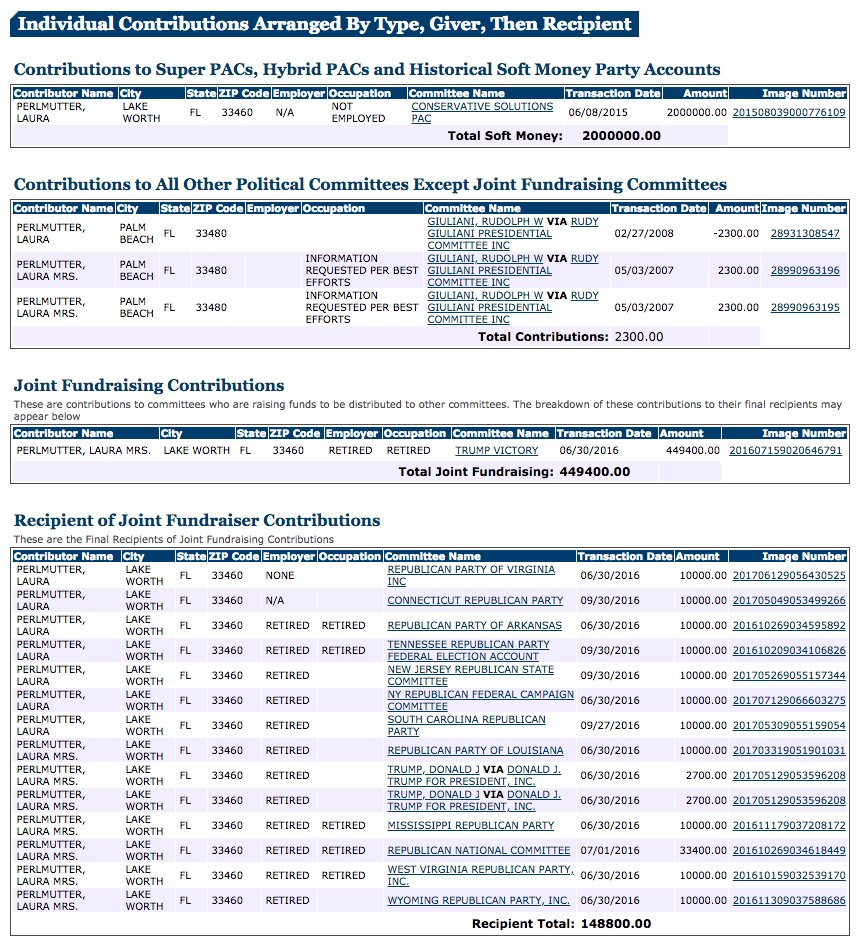Click 'NOT EMPLOYED' occupation in Super PAC table
The height and width of the screenshot is (947, 864).
point(358,112)
